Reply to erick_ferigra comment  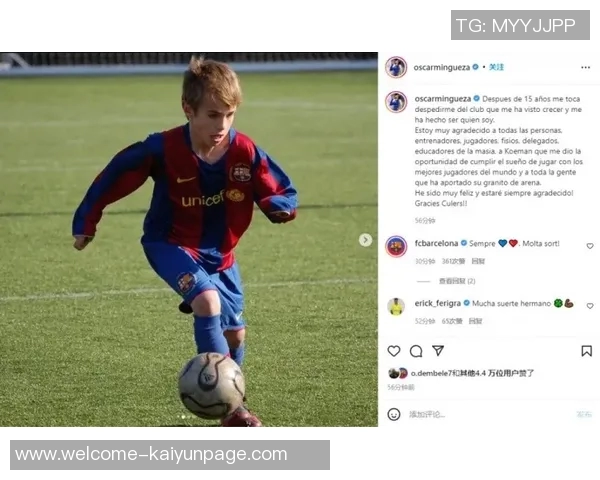pos(476,321)
